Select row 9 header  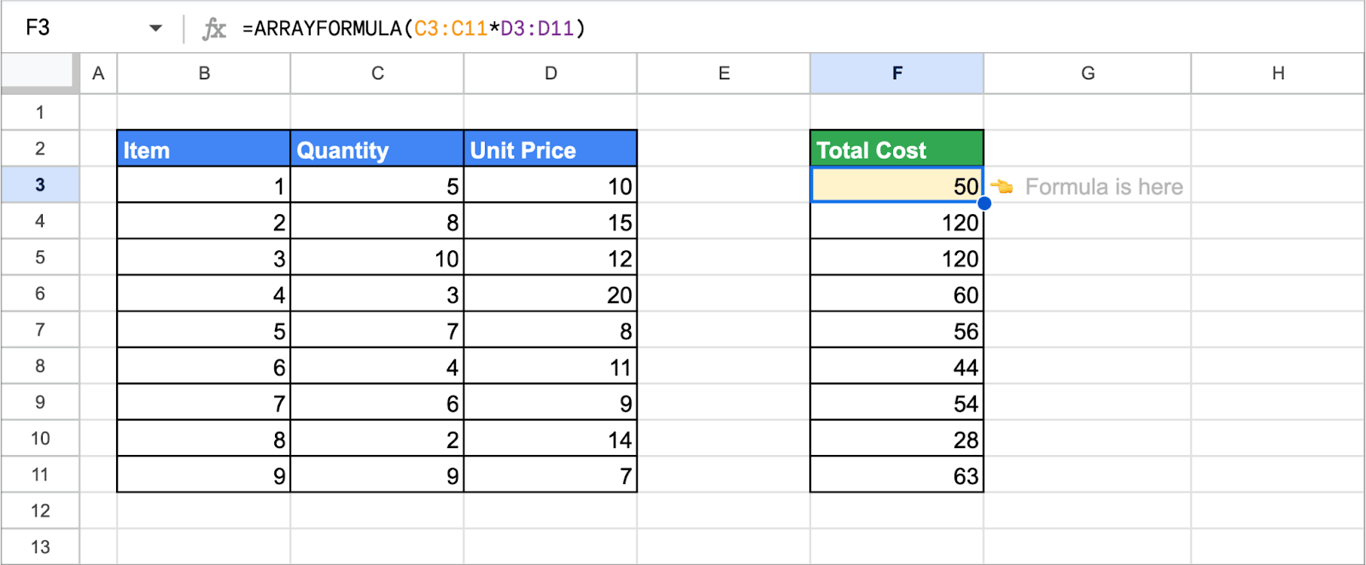pyautogui.click(x=39, y=402)
